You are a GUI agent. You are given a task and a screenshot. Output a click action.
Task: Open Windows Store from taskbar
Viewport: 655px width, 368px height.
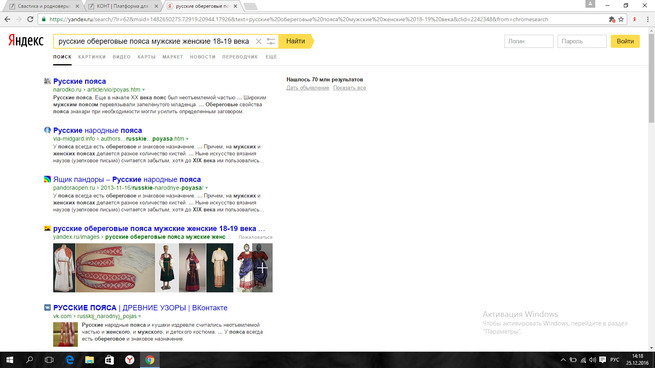click(109, 360)
